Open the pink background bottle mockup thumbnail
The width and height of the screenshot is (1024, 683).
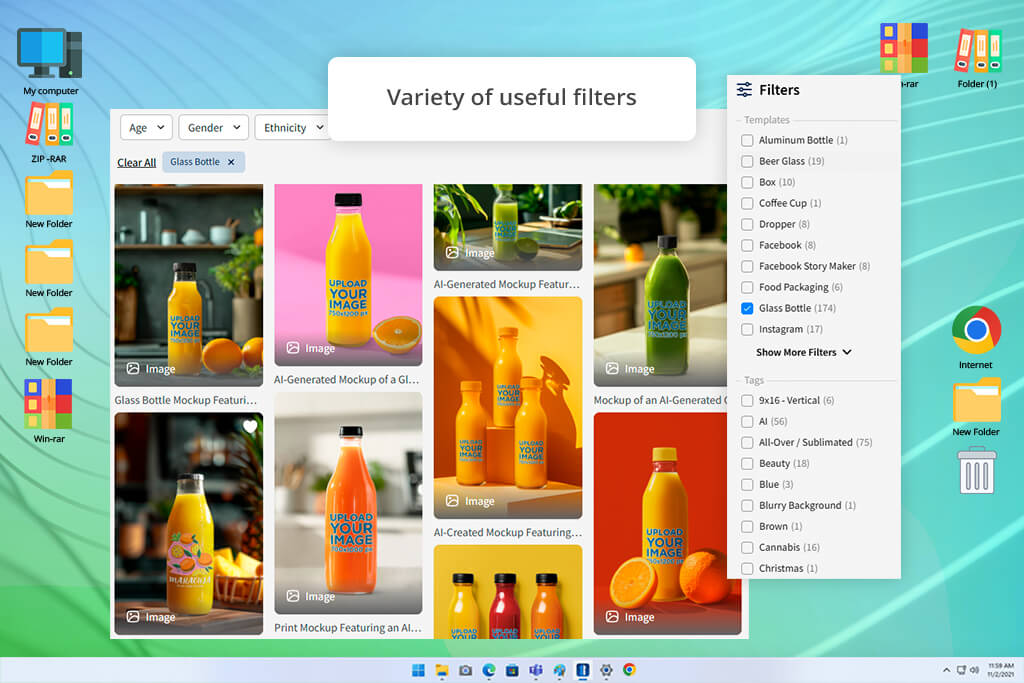348,274
